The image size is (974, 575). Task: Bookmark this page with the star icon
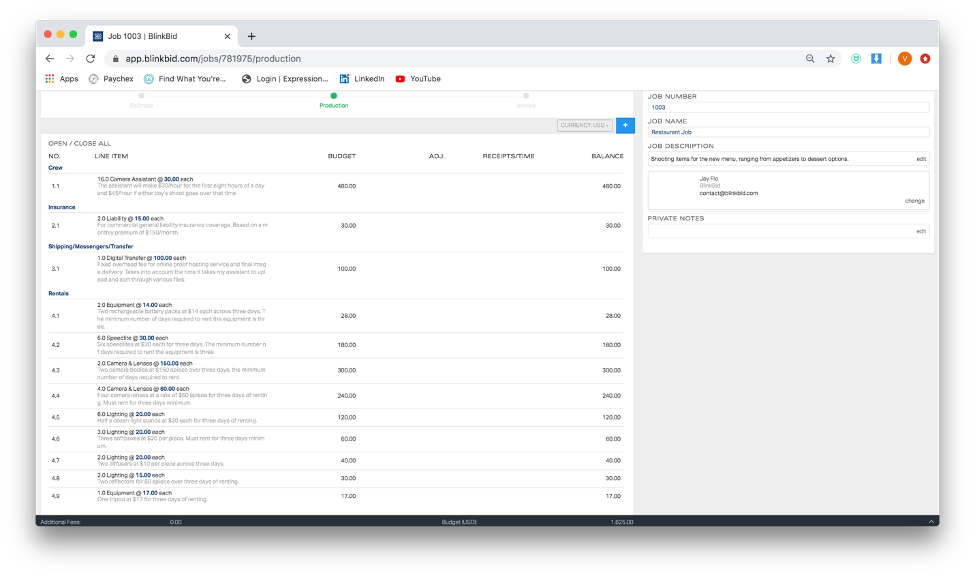(x=831, y=58)
